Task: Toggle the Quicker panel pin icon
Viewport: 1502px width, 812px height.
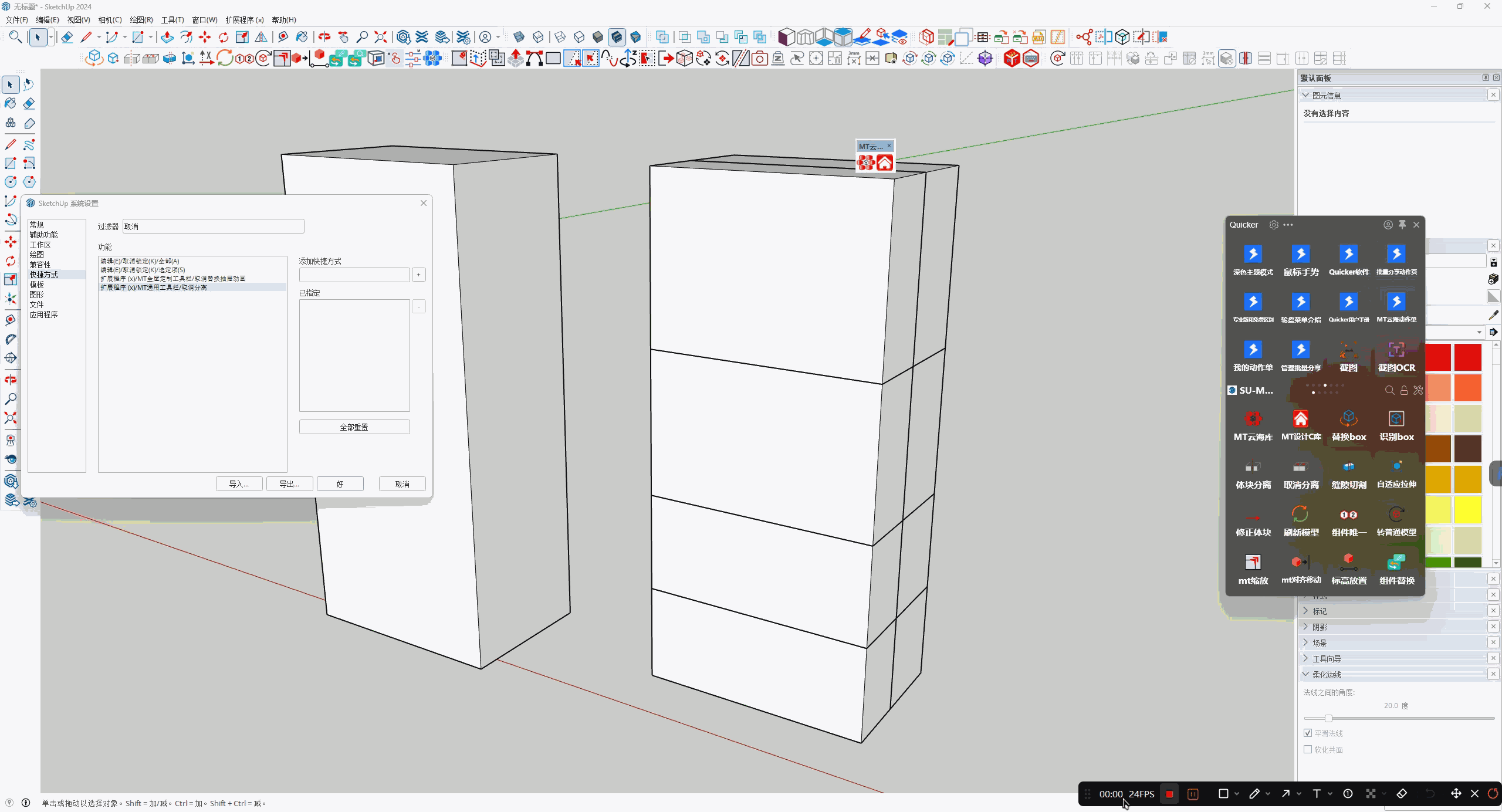Action: click(1402, 225)
